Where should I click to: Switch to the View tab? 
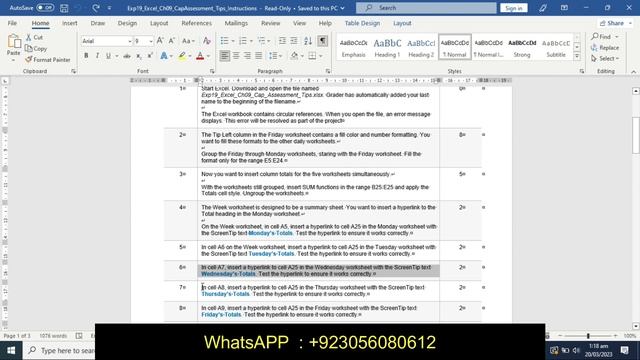[299, 23]
